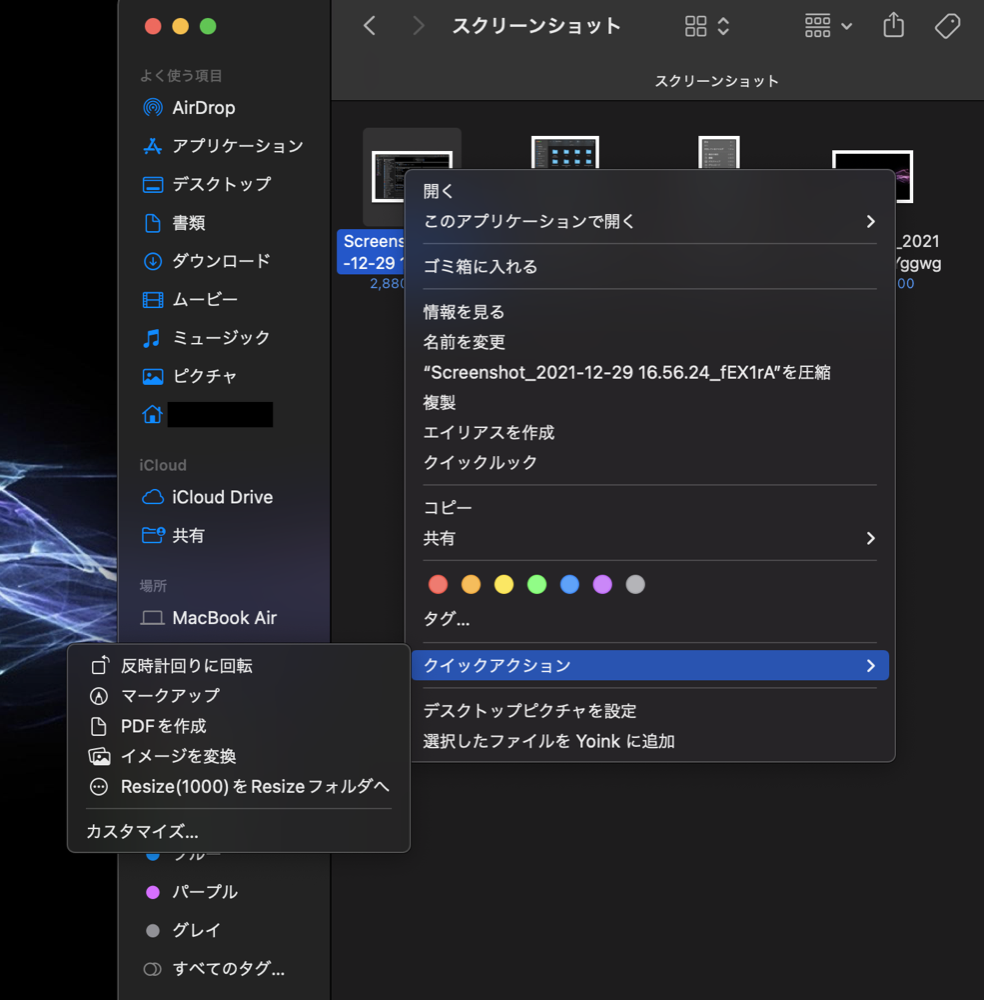Viewport: 984px width, 1000px height.
Task: Apply the blue tag color in the context menu
Action: tap(569, 584)
